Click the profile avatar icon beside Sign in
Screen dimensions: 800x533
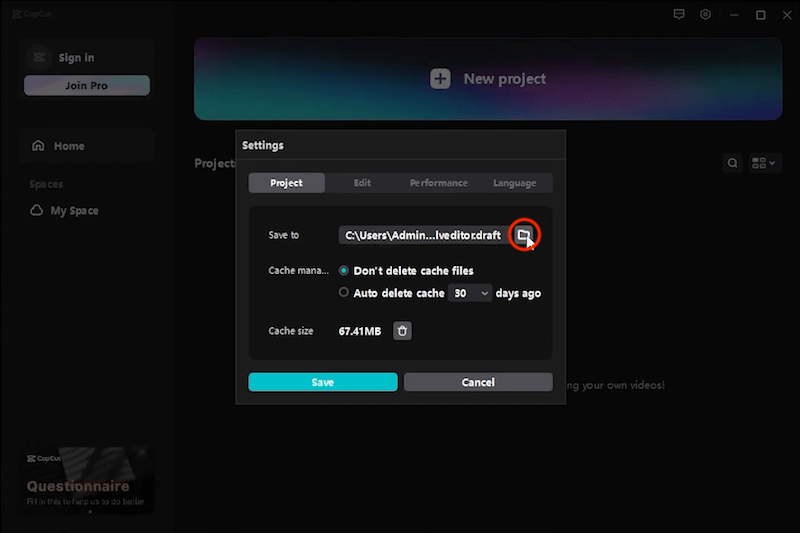click(x=39, y=58)
